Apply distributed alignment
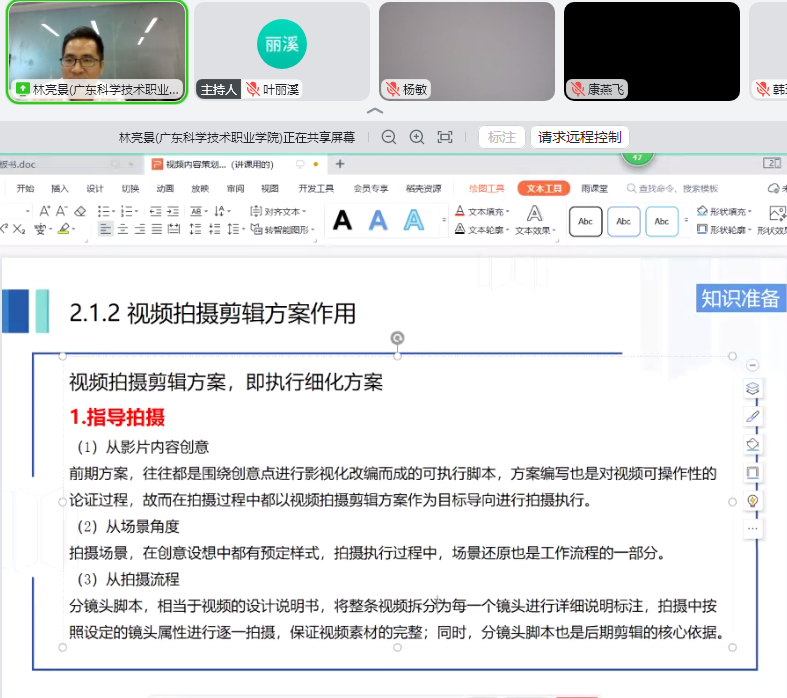Image resolution: width=787 pixels, height=698 pixels. pyautogui.click(x=174, y=229)
